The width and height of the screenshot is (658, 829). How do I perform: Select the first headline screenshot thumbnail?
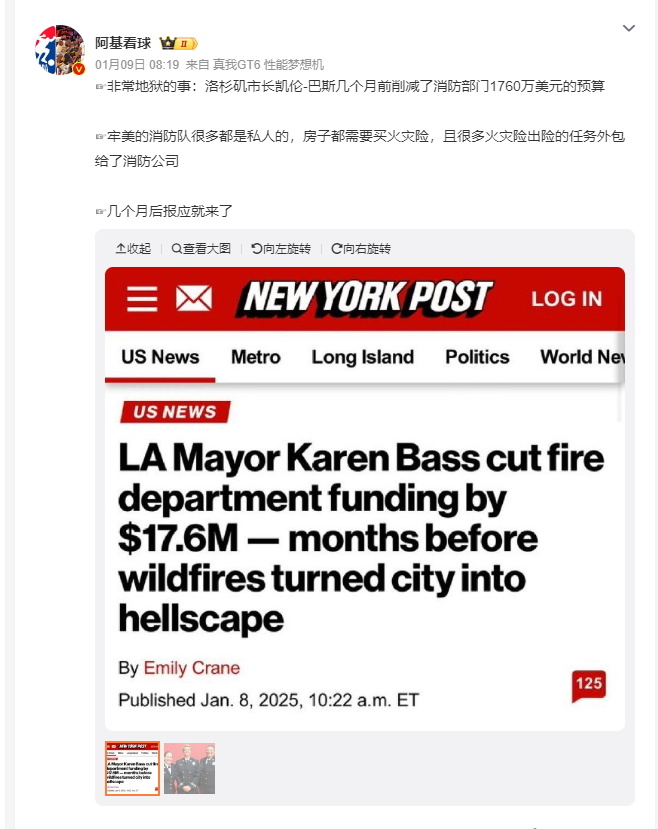pos(132,768)
